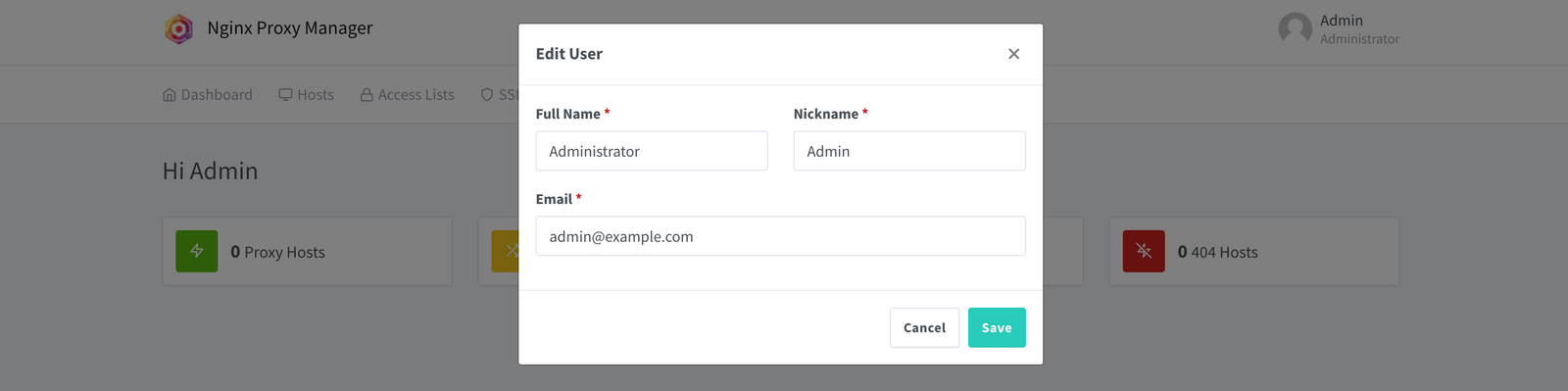Image resolution: width=1568 pixels, height=391 pixels.
Task: Click the green Proxy Hosts lightning icon
Action: pos(197,251)
